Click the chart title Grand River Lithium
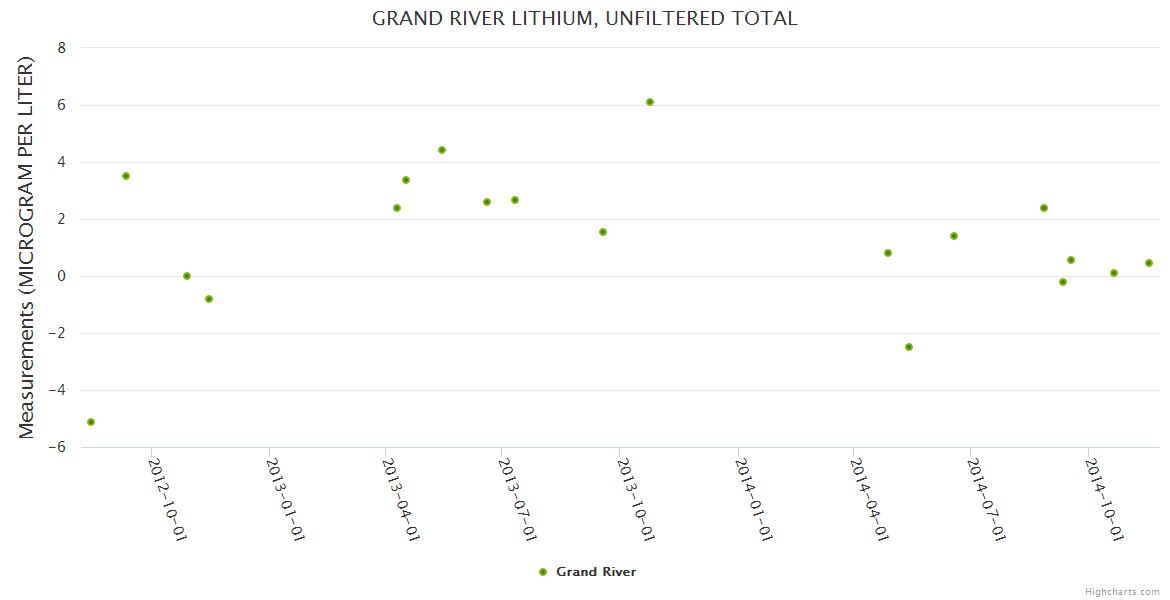Screen dimensions: 1170x600 pyautogui.click(x=584, y=18)
